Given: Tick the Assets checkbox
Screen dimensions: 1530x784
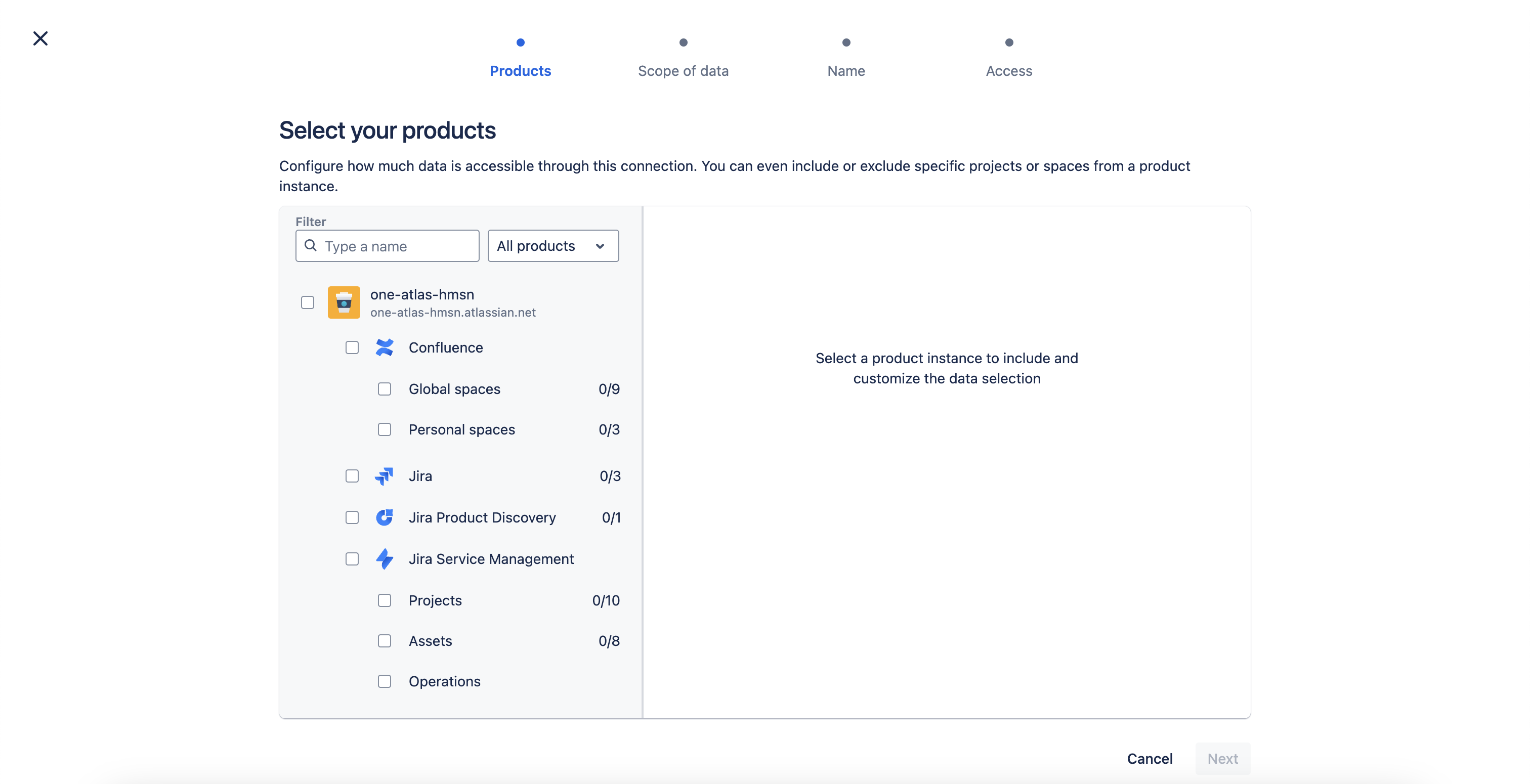Looking at the screenshot, I should (385, 641).
